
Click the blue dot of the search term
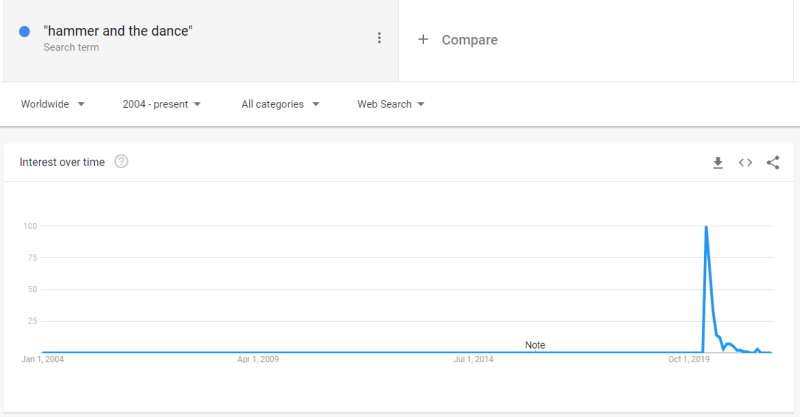tap(24, 32)
